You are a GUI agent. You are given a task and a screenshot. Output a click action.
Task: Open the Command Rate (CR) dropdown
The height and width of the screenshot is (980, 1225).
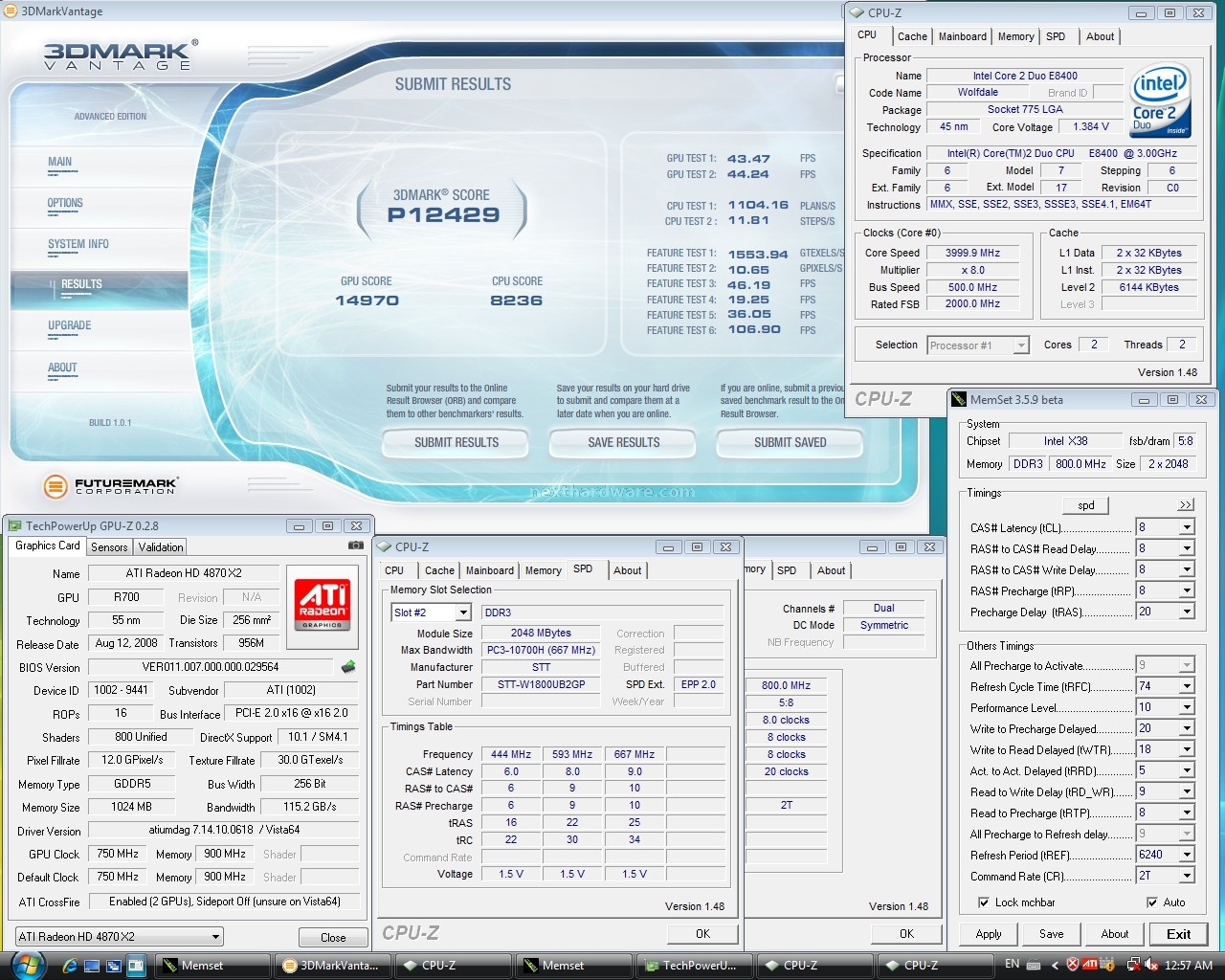(x=1187, y=876)
